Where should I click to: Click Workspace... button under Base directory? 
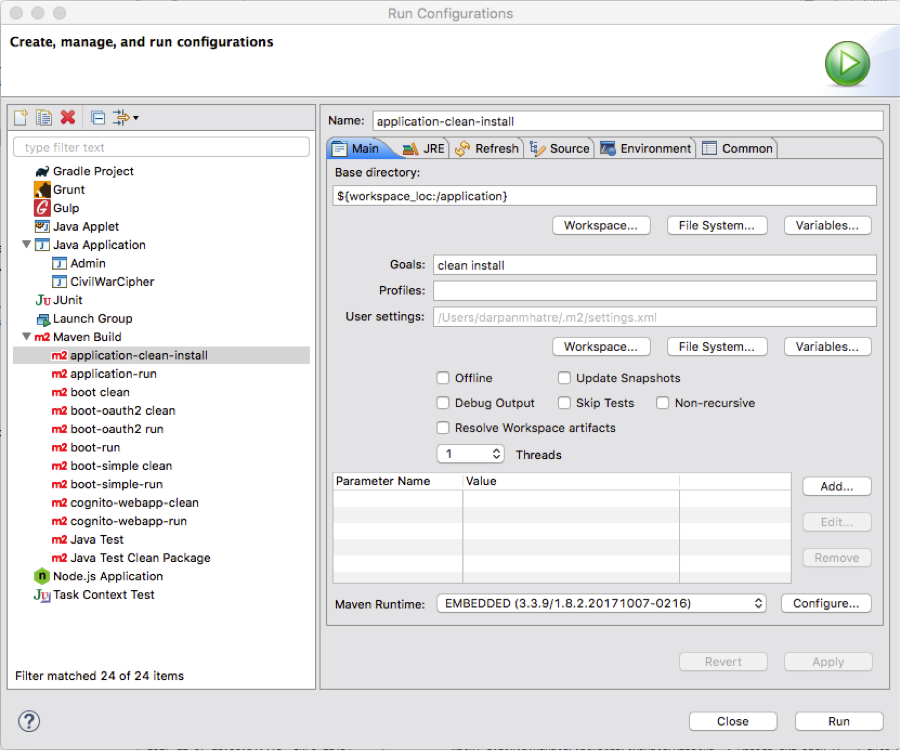pos(601,226)
